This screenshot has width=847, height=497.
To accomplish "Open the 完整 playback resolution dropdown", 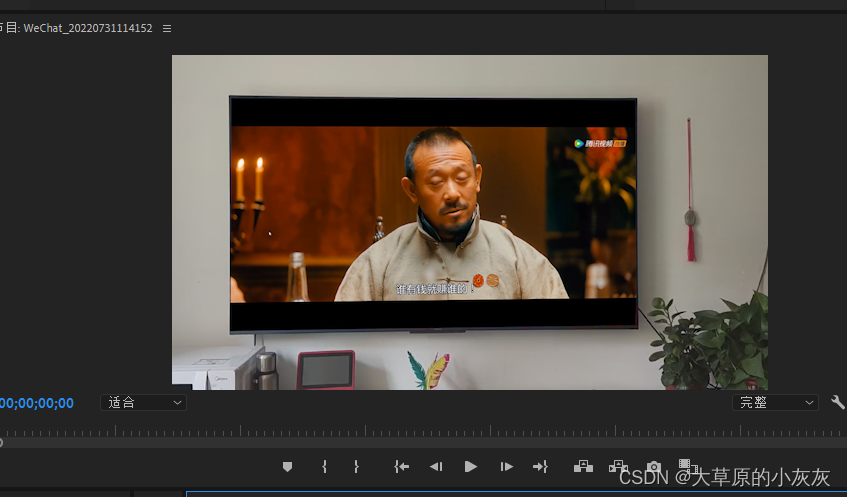I will coord(775,402).
